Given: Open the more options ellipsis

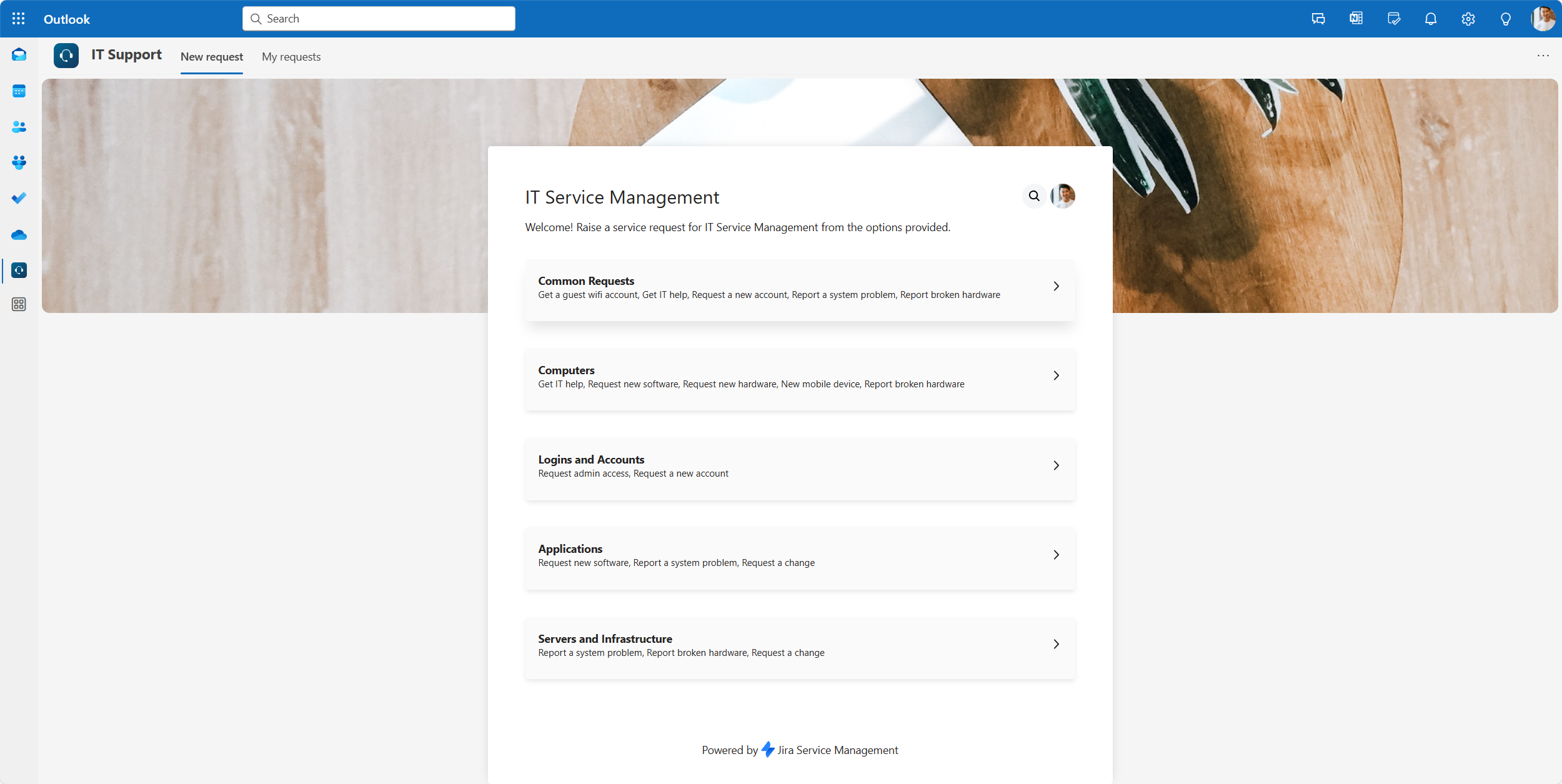Looking at the screenshot, I should tap(1543, 56).
